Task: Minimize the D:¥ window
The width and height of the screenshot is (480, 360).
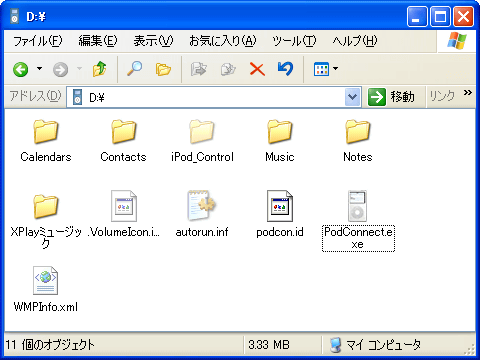Action: coord(417,16)
